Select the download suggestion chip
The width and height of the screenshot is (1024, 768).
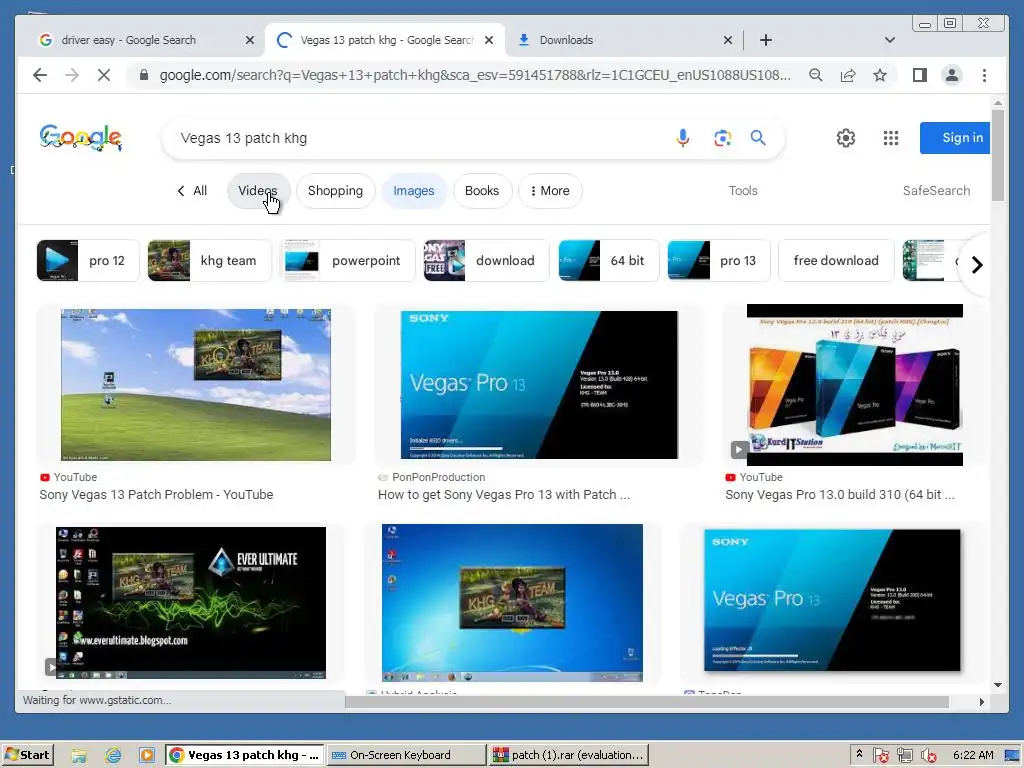[x=486, y=261]
